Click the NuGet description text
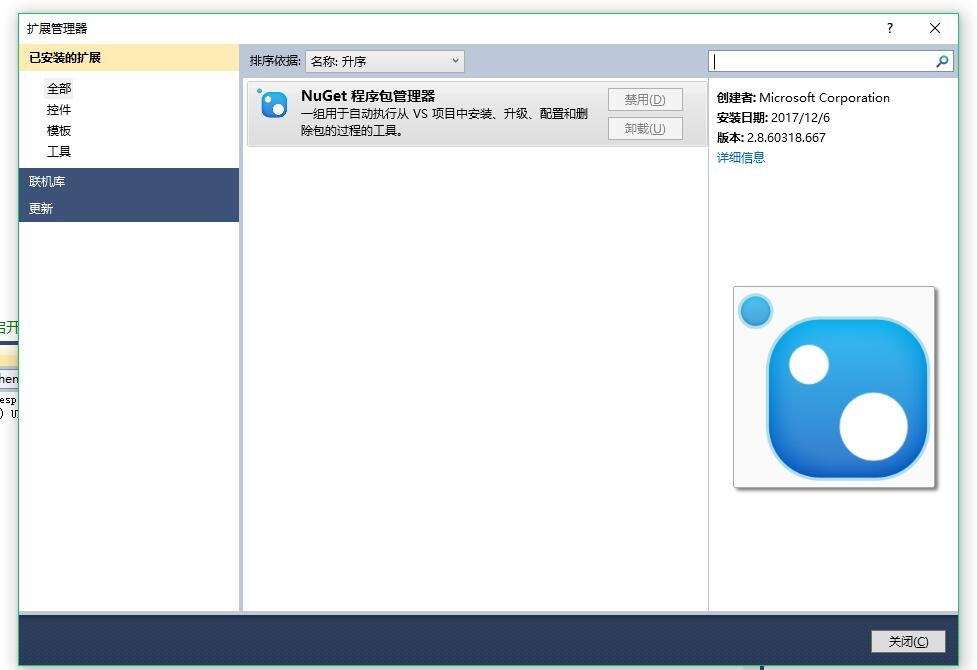The image size is (977, 670). 444,122
